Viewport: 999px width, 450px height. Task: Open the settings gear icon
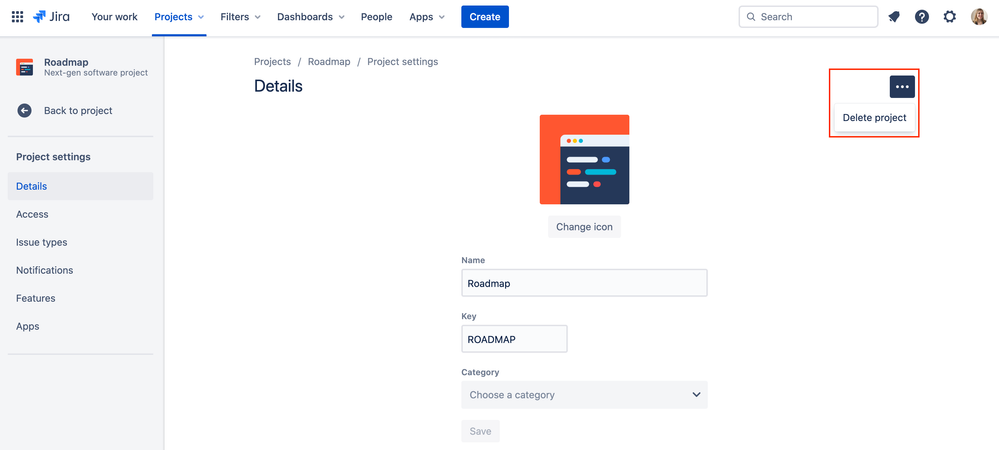950,17
